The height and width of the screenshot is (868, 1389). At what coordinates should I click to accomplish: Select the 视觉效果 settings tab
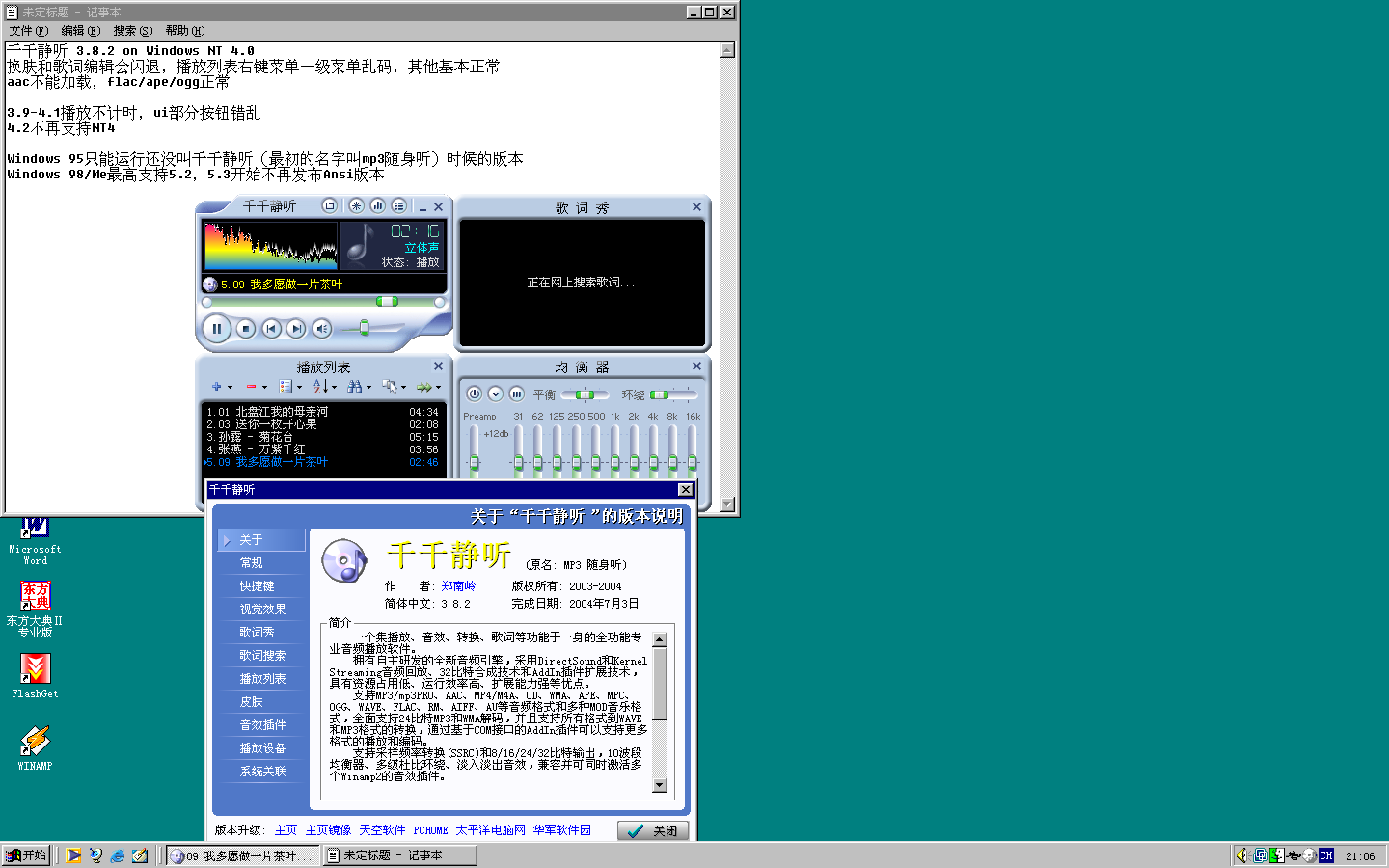coord(261,610)
